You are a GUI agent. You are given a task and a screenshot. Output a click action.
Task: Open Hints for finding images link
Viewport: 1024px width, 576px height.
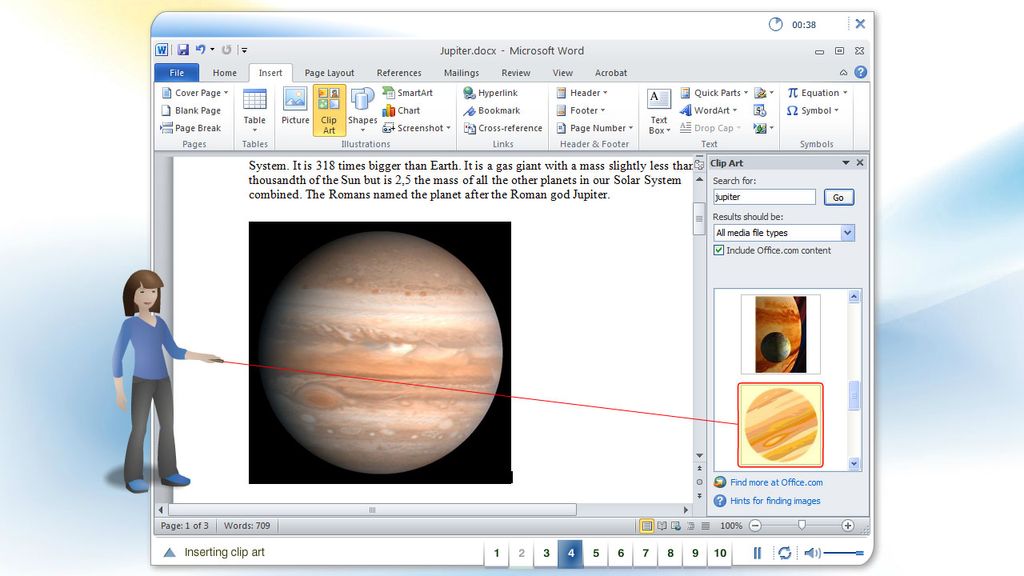[775, 501]
